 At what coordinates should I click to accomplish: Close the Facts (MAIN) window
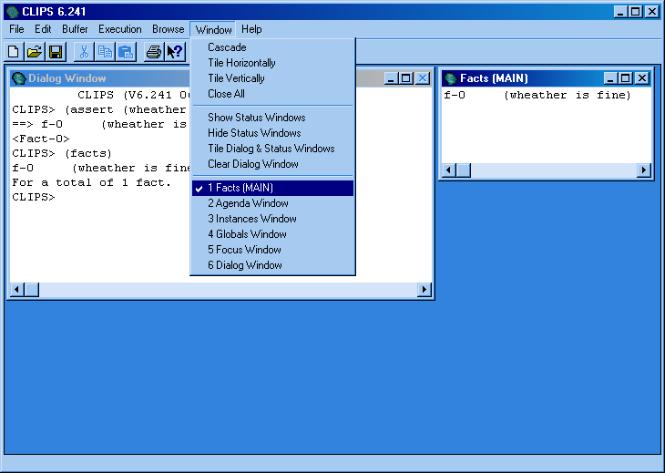[x=643, y=78]
